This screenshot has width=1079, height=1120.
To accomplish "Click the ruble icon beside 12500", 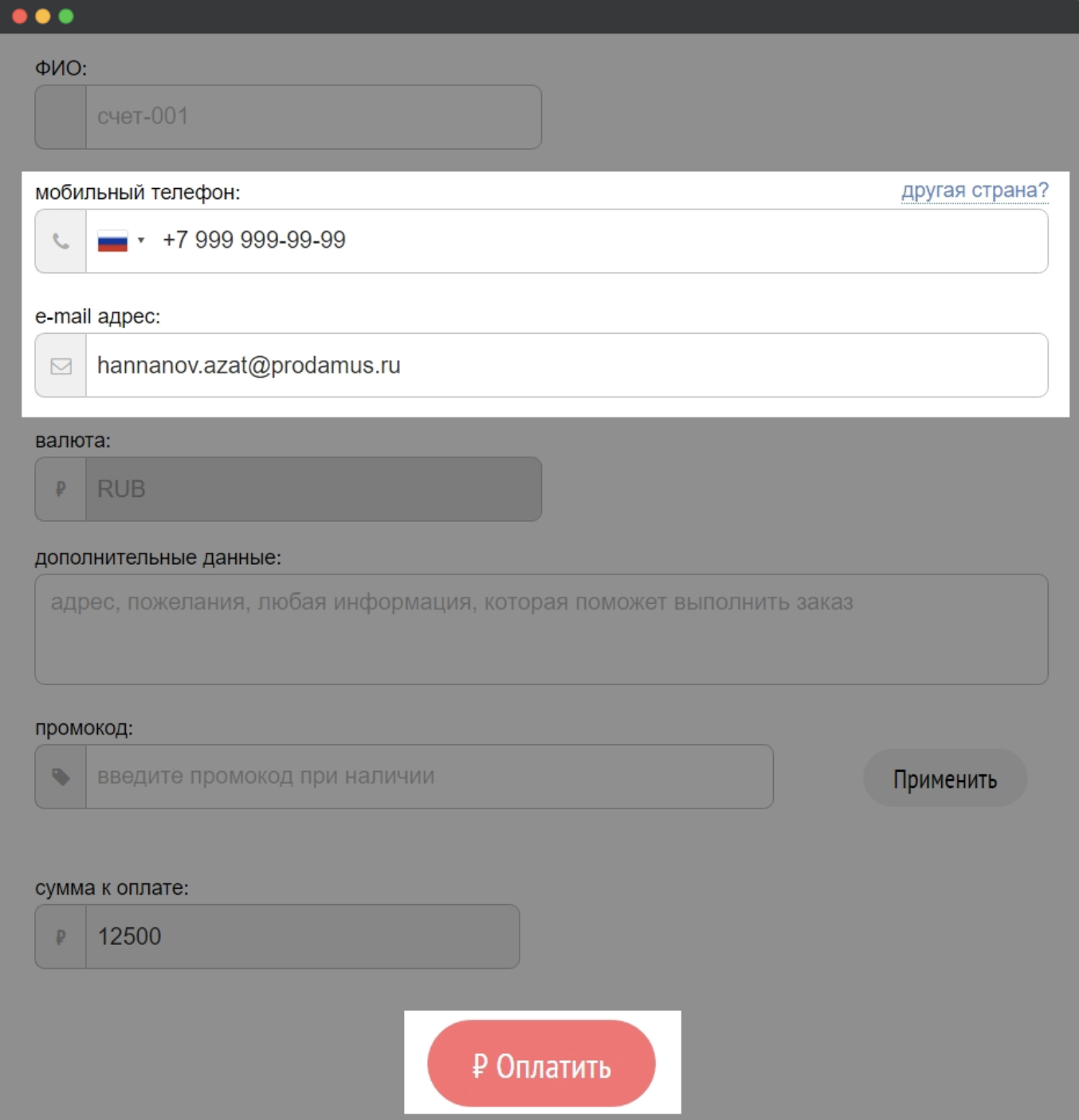I will coord(61,937).
